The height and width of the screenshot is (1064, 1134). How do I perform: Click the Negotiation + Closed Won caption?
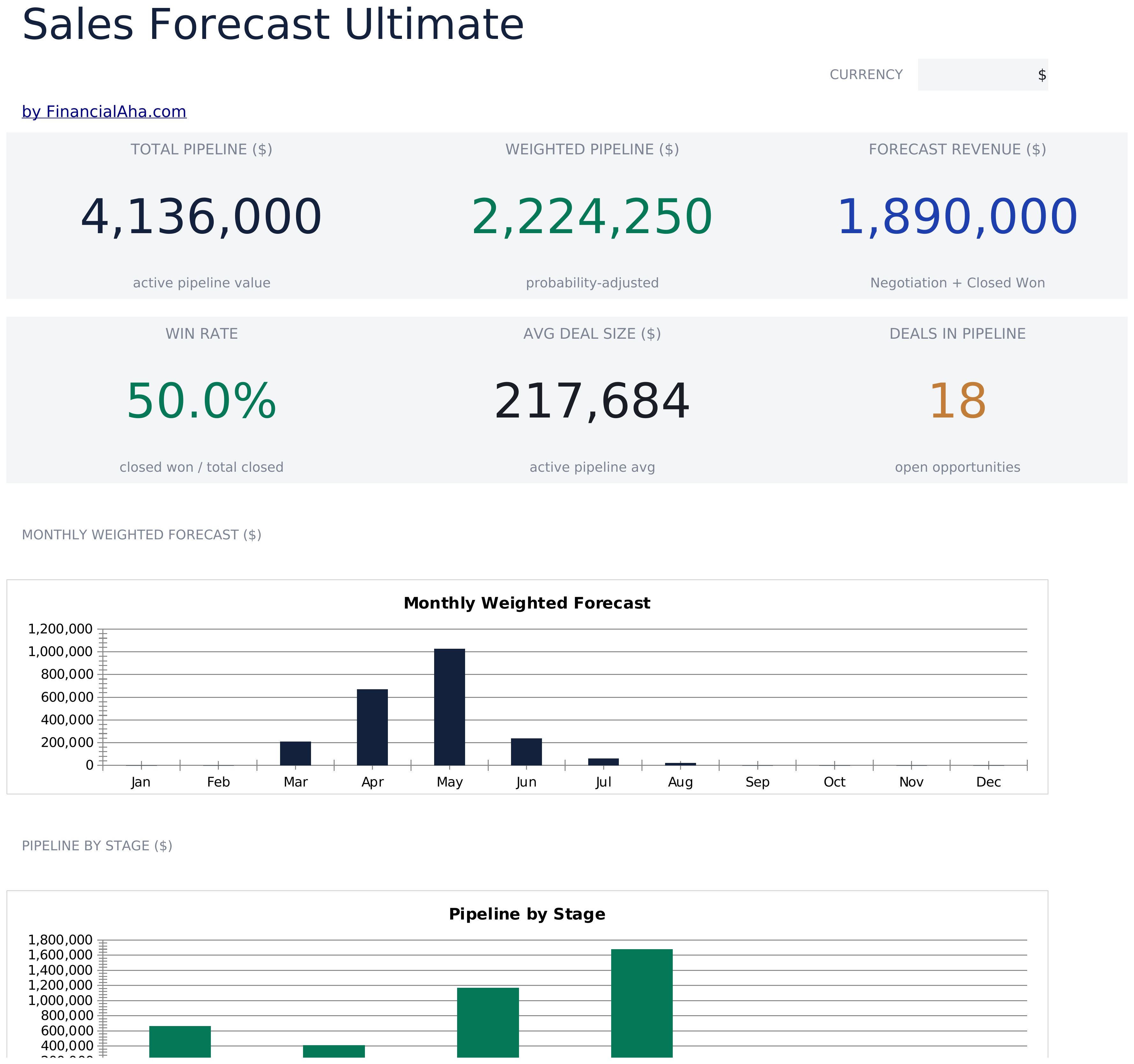[x=957, y=283]
